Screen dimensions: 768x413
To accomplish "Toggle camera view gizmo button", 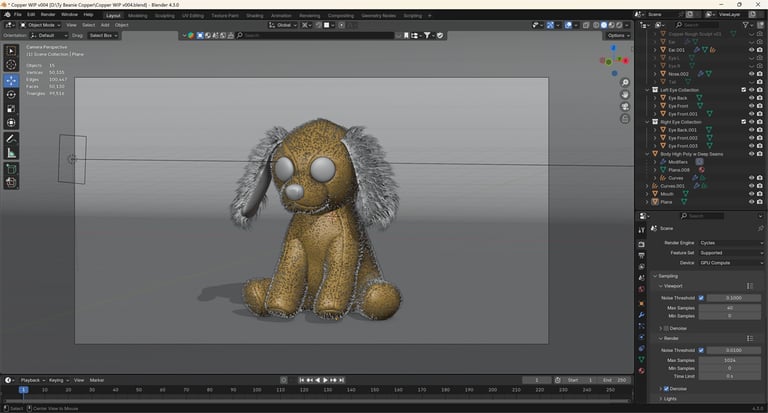I will pos(625,107).
